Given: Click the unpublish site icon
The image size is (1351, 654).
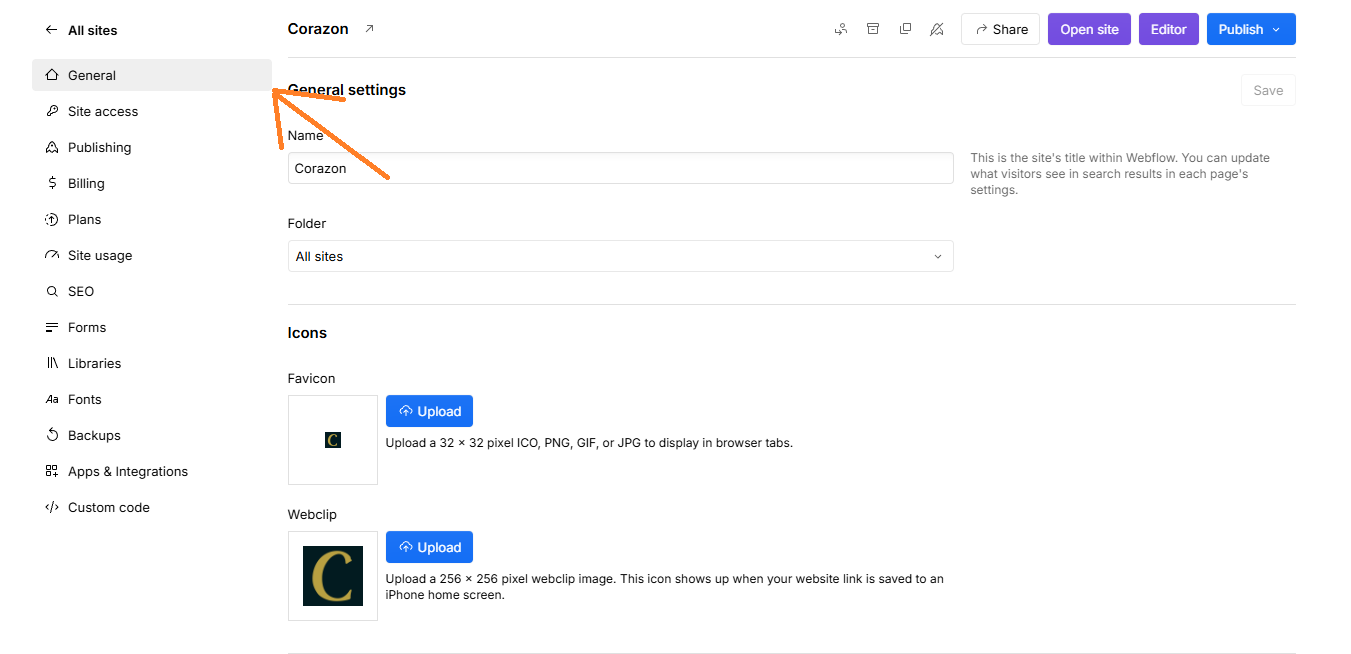Looking at the screenshot, I should [x=937, y=29].
